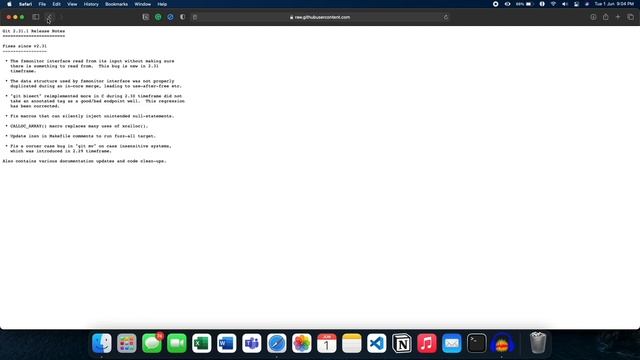Viewport: 640px width, 360px height.
Task: Open the Edit menu
Action: pyautogui.click(x=56, y=4)
